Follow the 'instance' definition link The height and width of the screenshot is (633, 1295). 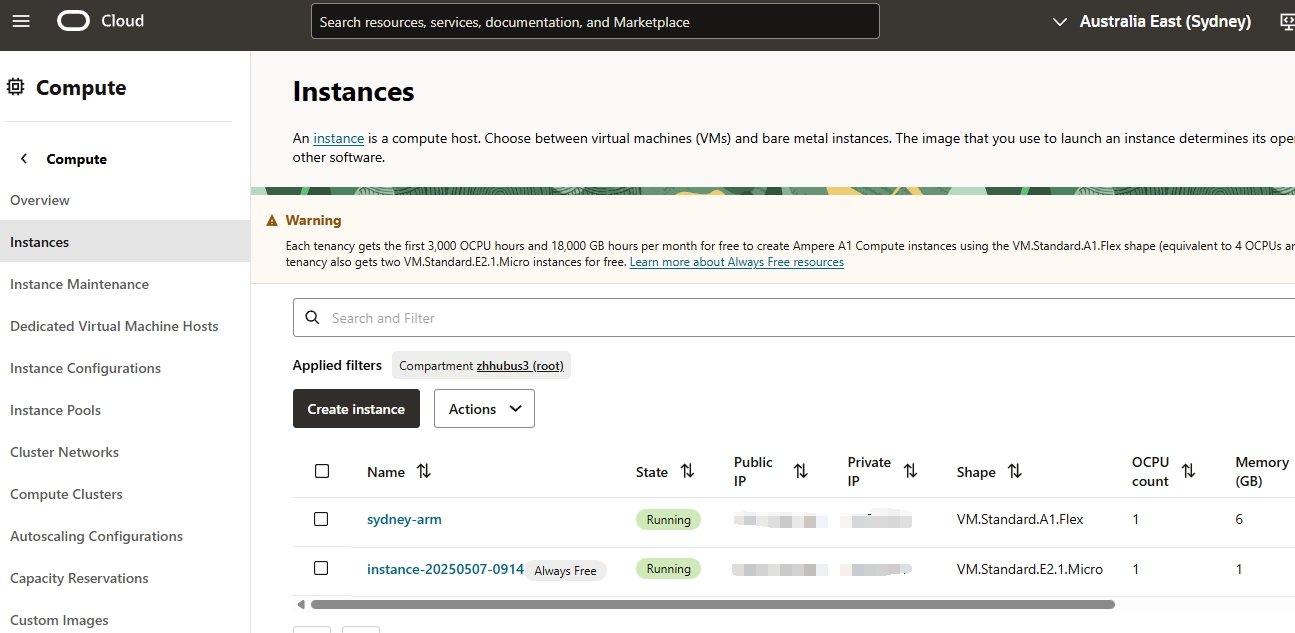[x=338, y=138]
